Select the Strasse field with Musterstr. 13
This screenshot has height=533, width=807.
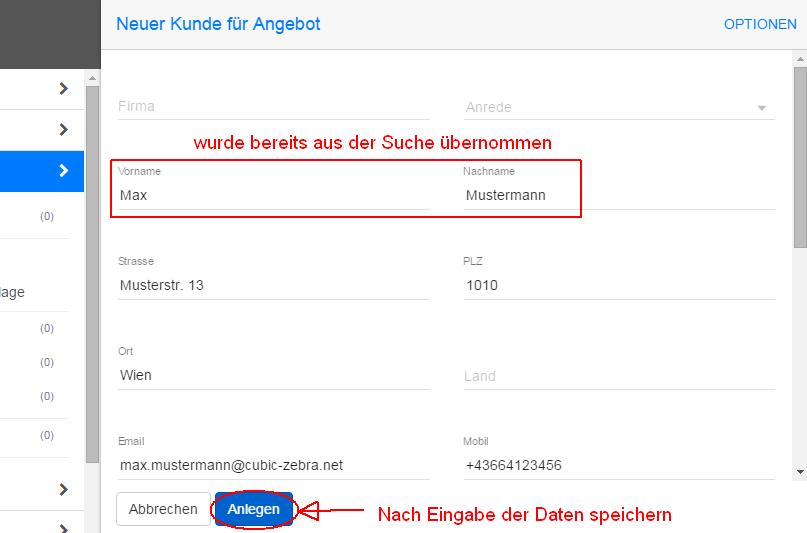pyautogui.click(x=273, y=285)
